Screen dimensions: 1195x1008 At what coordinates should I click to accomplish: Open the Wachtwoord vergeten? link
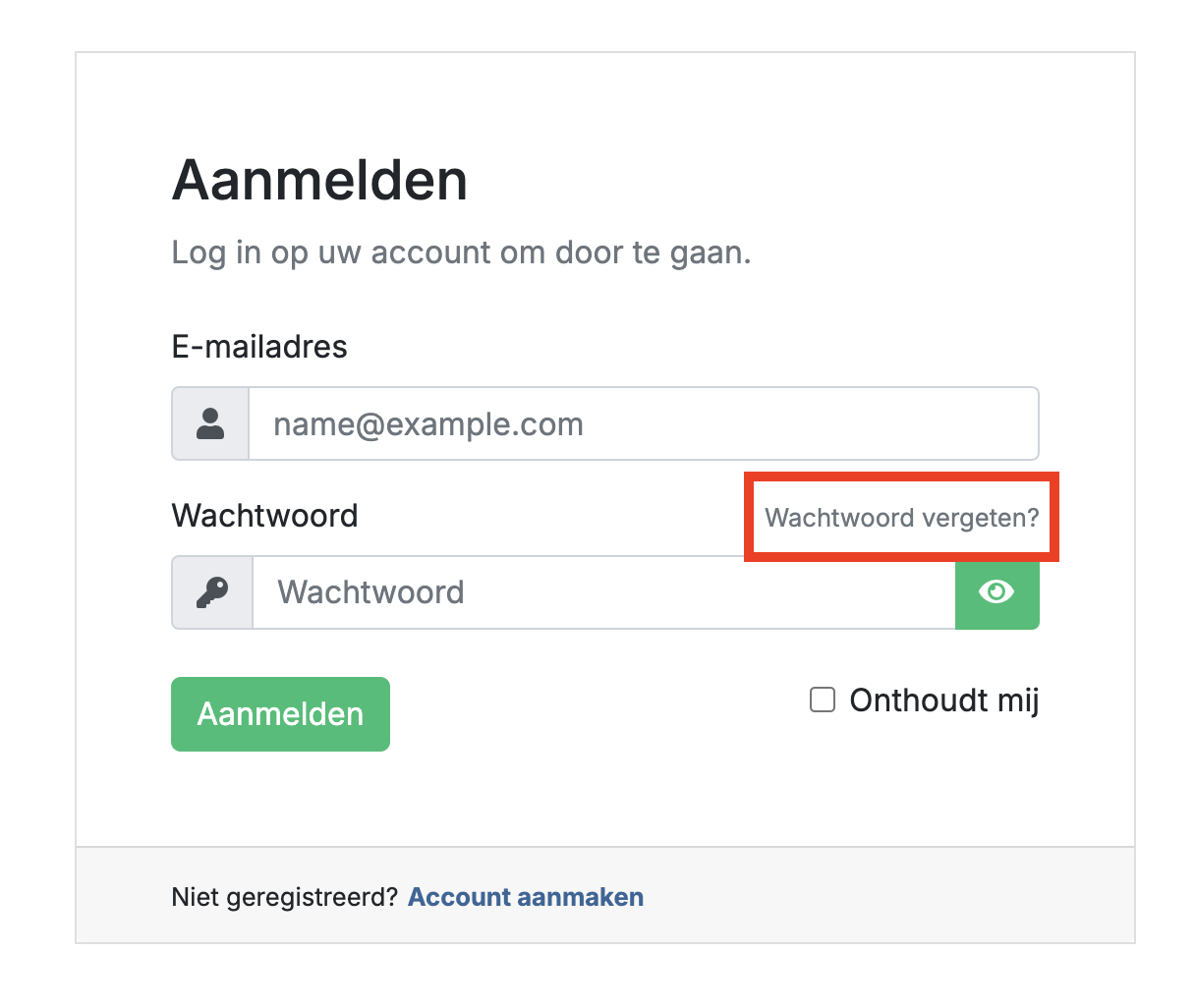pos(901,518)
